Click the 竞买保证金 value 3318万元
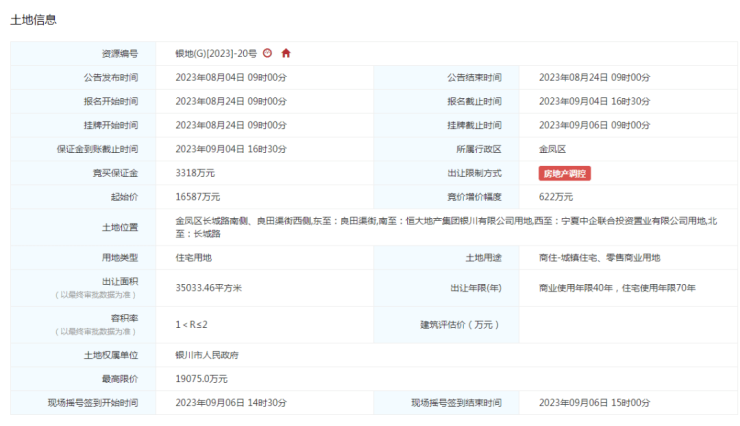The width and height of the screenshot is (740, 426). 197,173
